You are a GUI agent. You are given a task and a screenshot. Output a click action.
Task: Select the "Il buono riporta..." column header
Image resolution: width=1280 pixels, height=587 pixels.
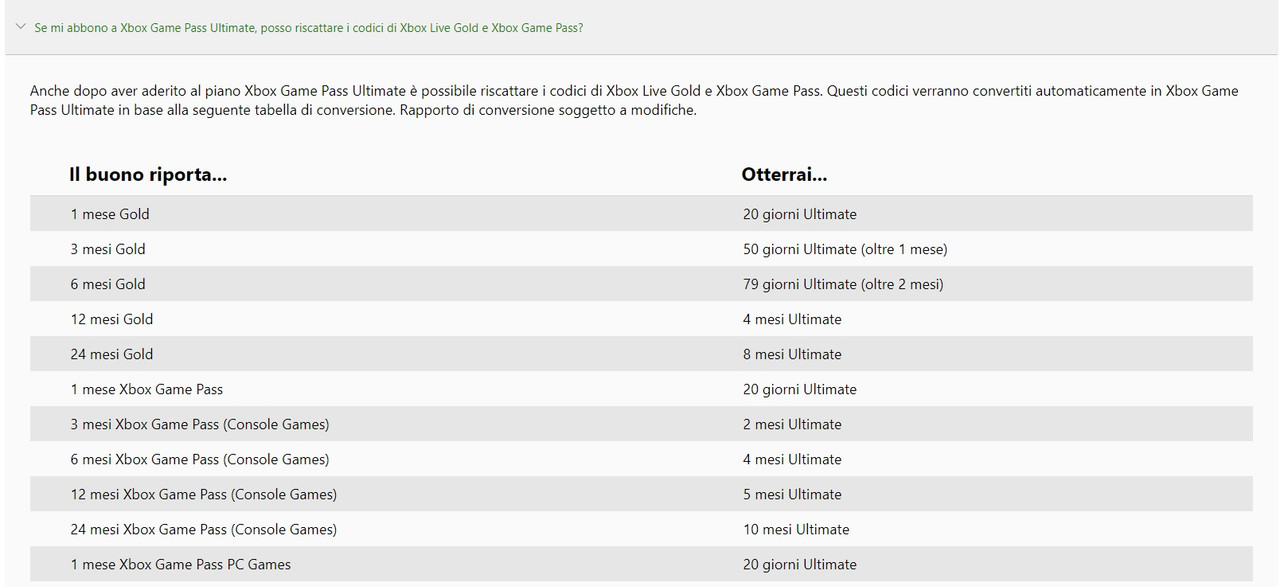pos(148,175)
